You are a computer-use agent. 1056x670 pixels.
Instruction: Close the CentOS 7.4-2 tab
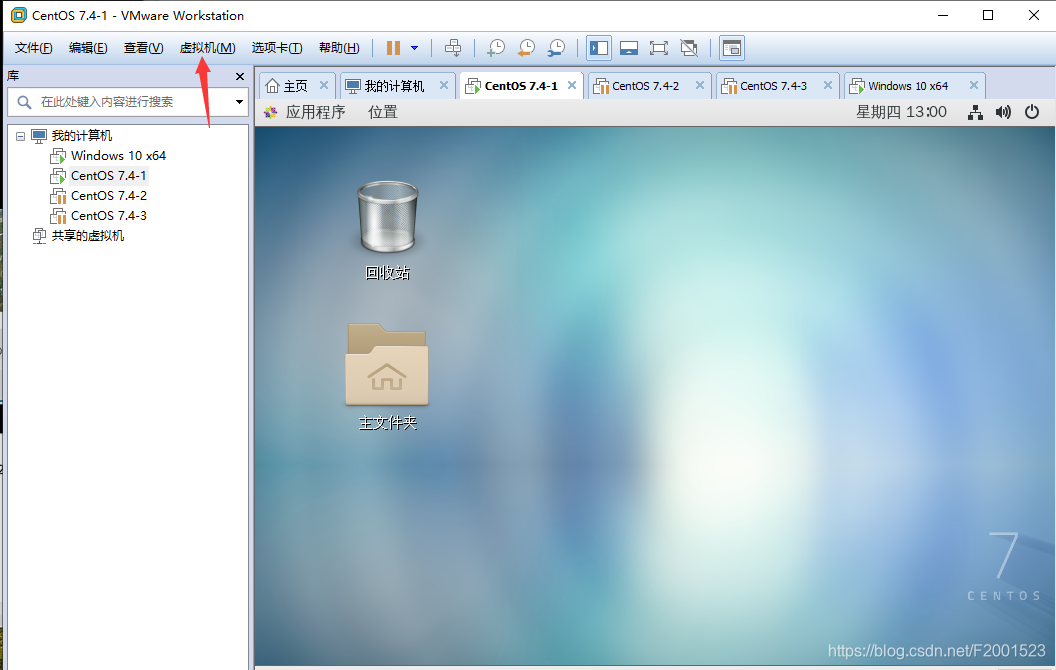pos(700,85)
